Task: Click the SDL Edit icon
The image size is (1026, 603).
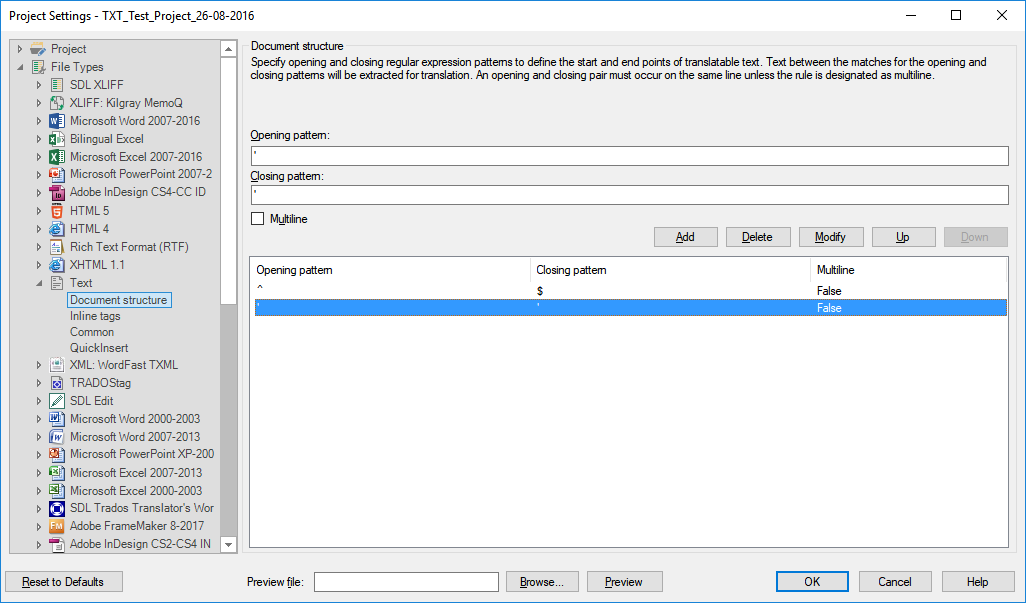Action: [57, 401]
